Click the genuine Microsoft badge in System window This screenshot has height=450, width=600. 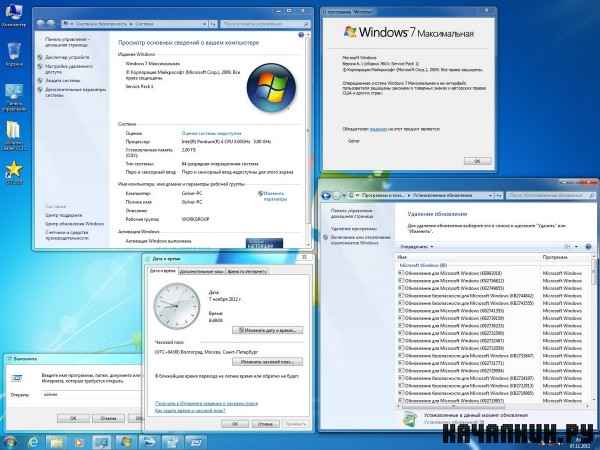point(264,243)
